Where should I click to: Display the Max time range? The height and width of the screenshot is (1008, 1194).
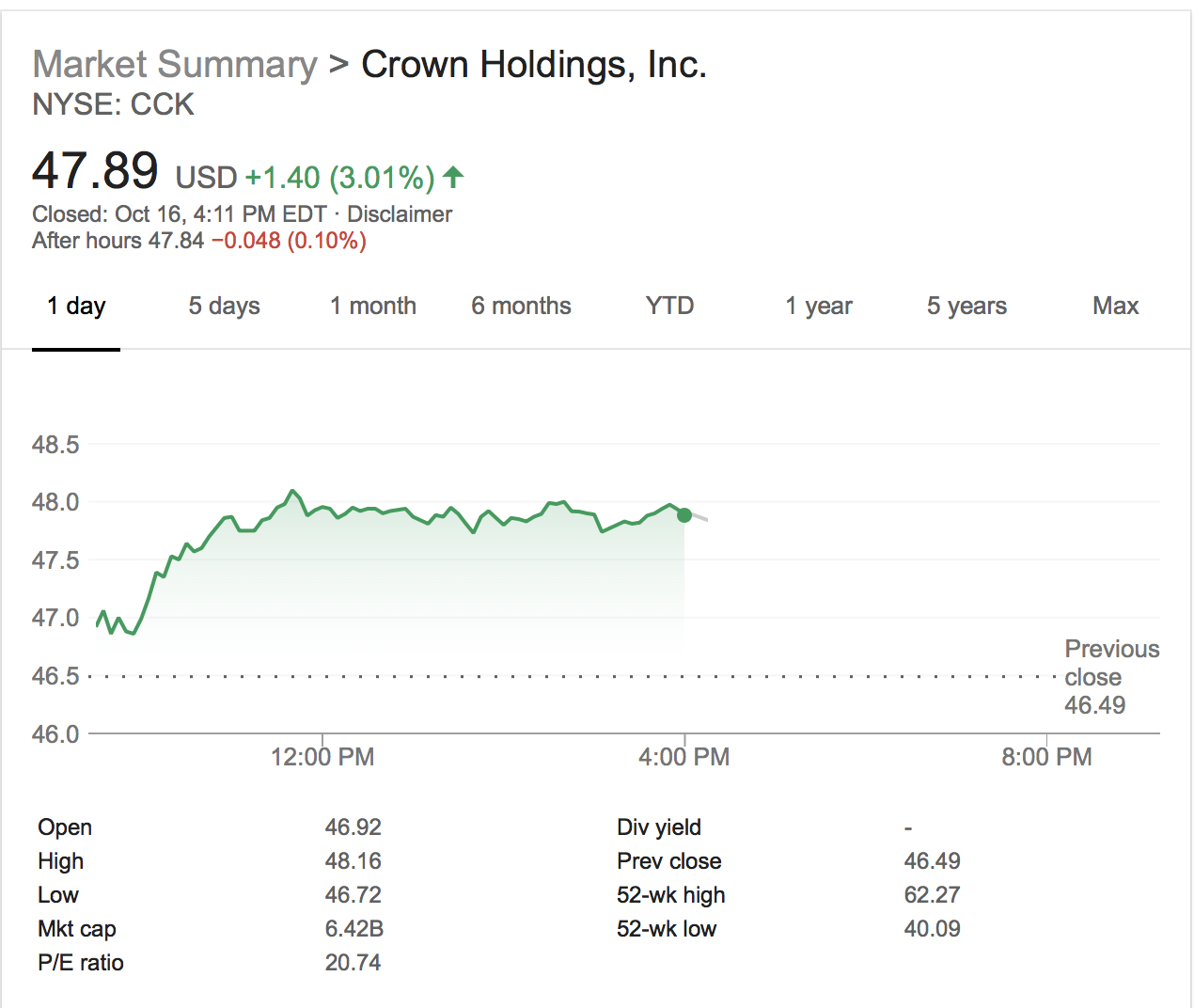tap(1115, 306)
